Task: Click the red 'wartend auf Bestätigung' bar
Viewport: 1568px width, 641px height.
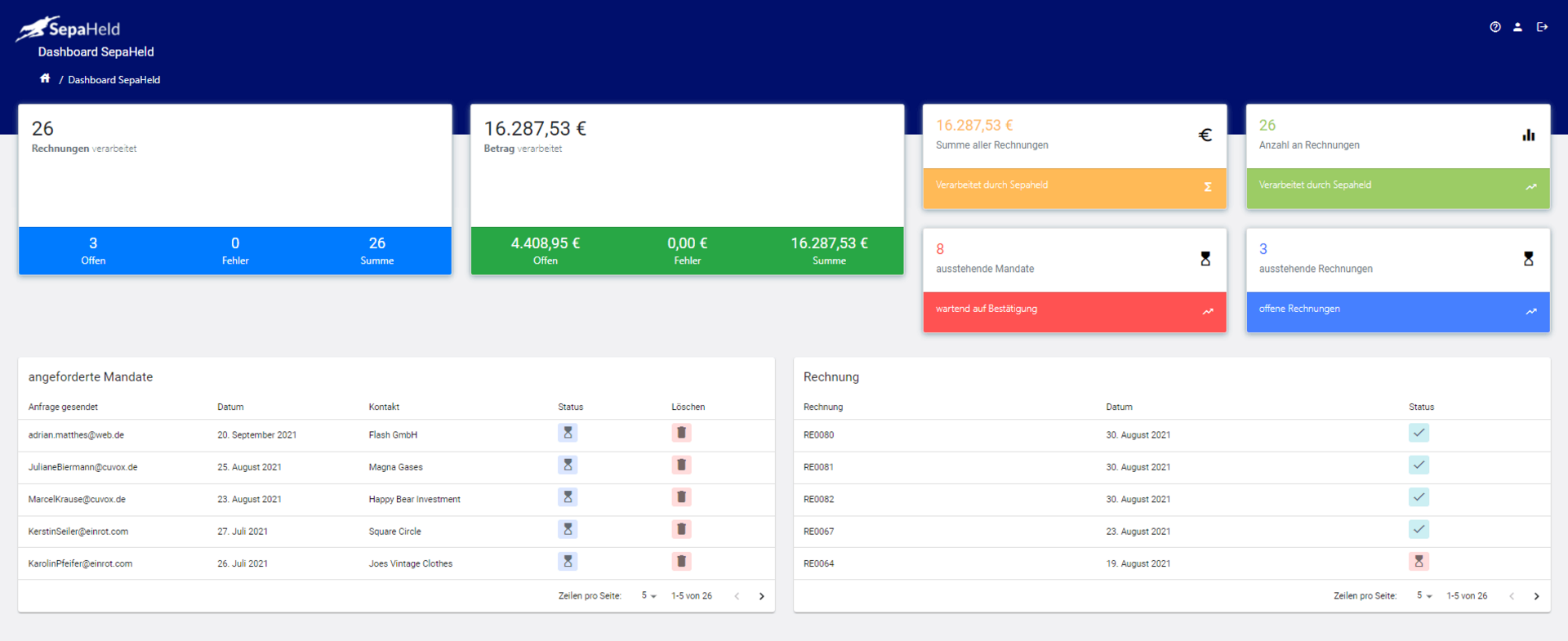Action: point(1074,311)
